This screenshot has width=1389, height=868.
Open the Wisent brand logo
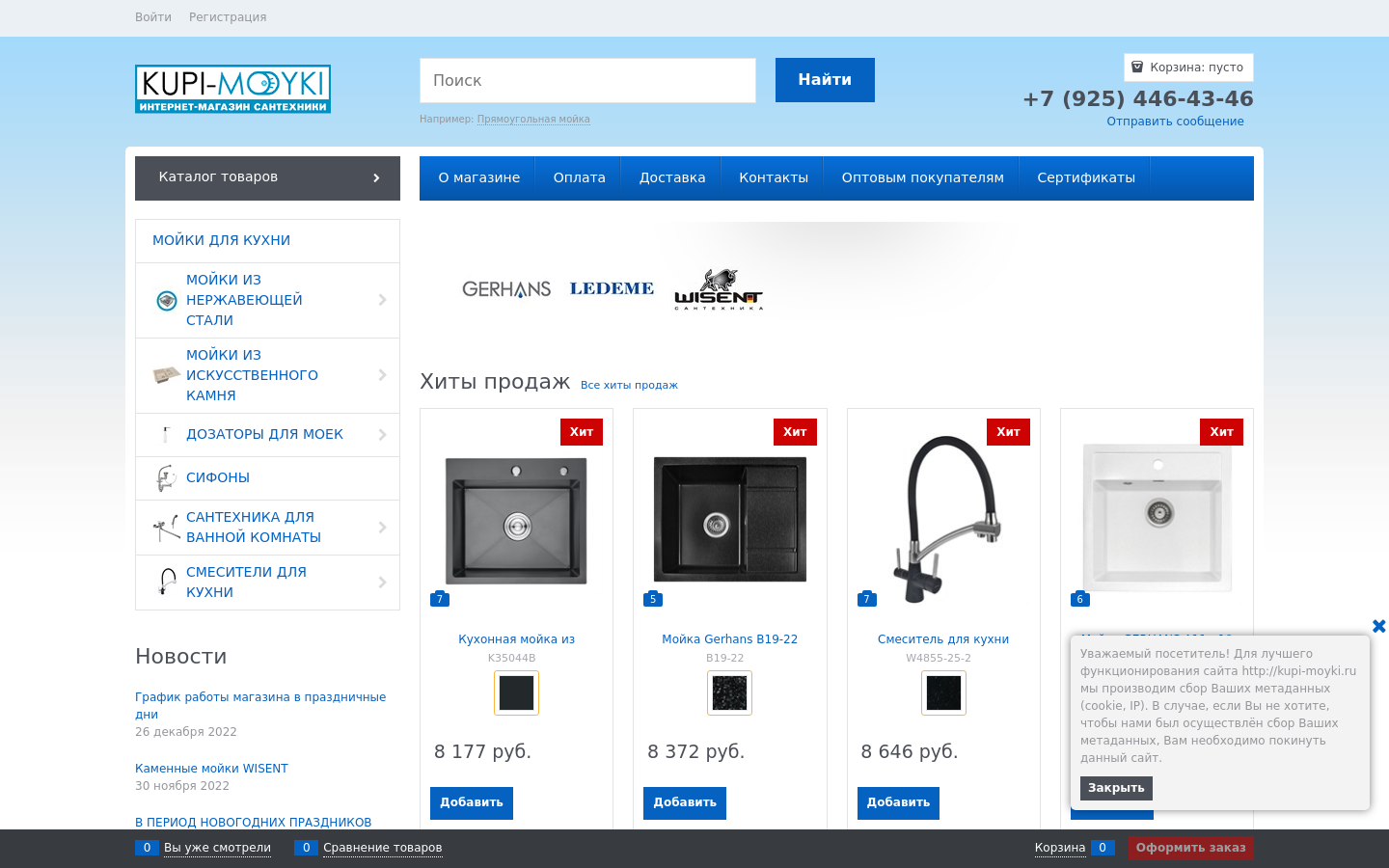pos(719,289)
